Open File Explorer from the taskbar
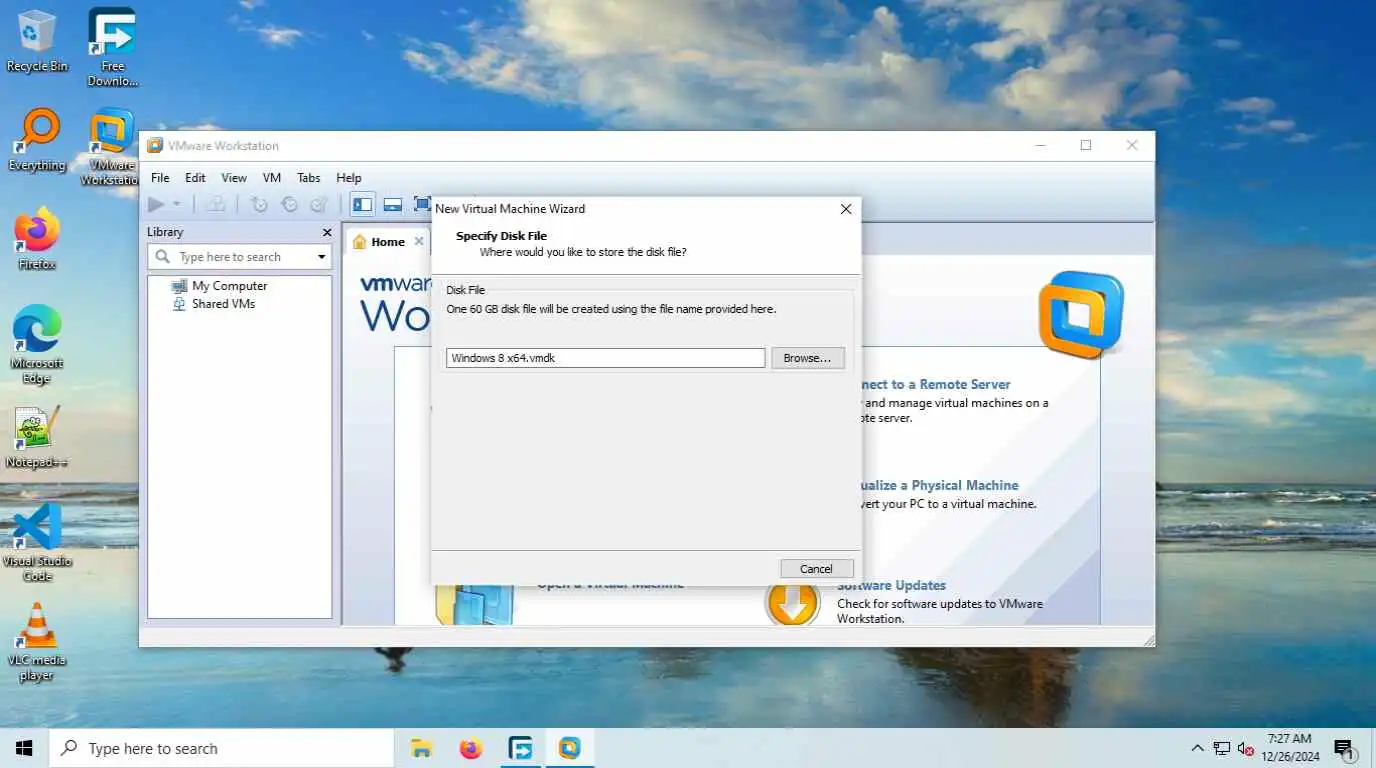This screenshot has height=768, width=1376. 421,748
